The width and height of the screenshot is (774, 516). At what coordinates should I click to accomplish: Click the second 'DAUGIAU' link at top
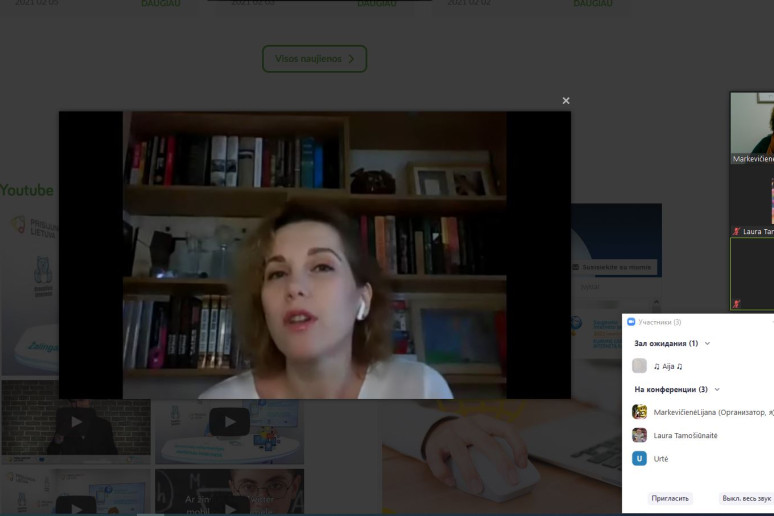(x=377, y=3)
